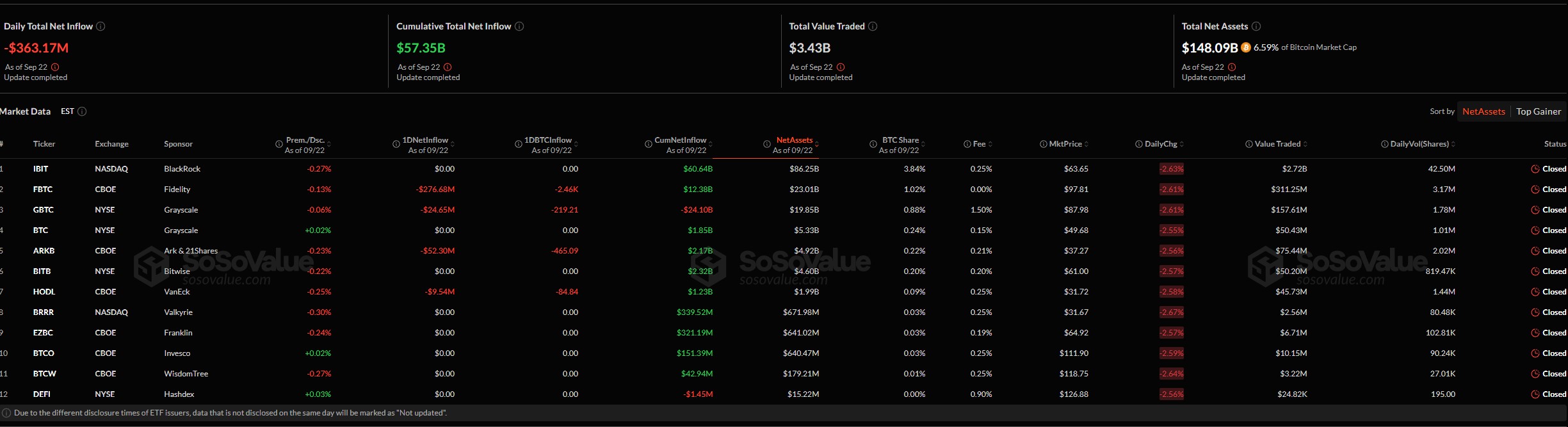Click WisdomTree sponsor name

click(186, 374)
